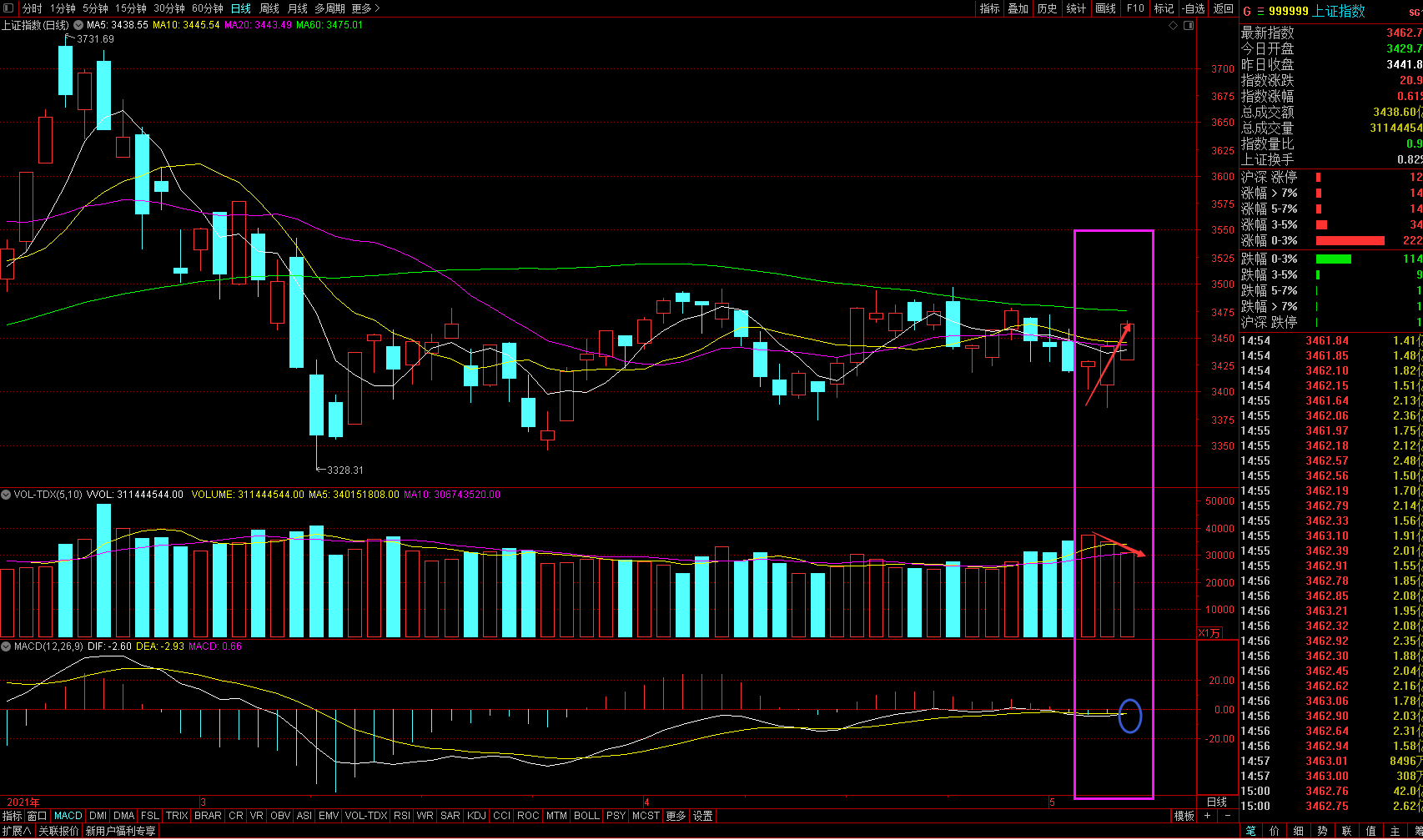Select the MTM indicator tab
Screen dimensions: 1423x840
point(556,816)
